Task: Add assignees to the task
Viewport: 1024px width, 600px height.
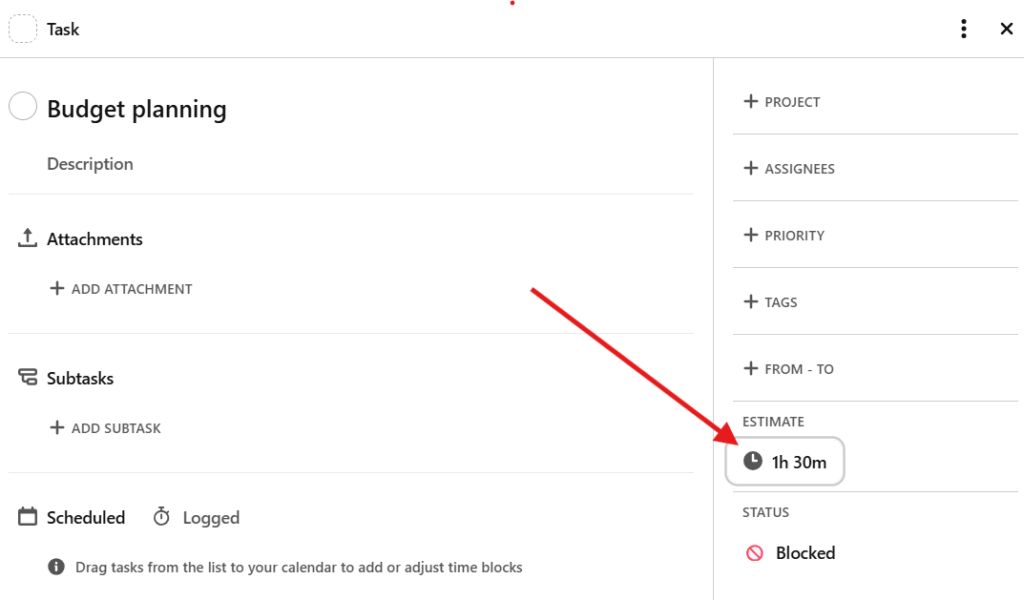Action: point(789,169)
